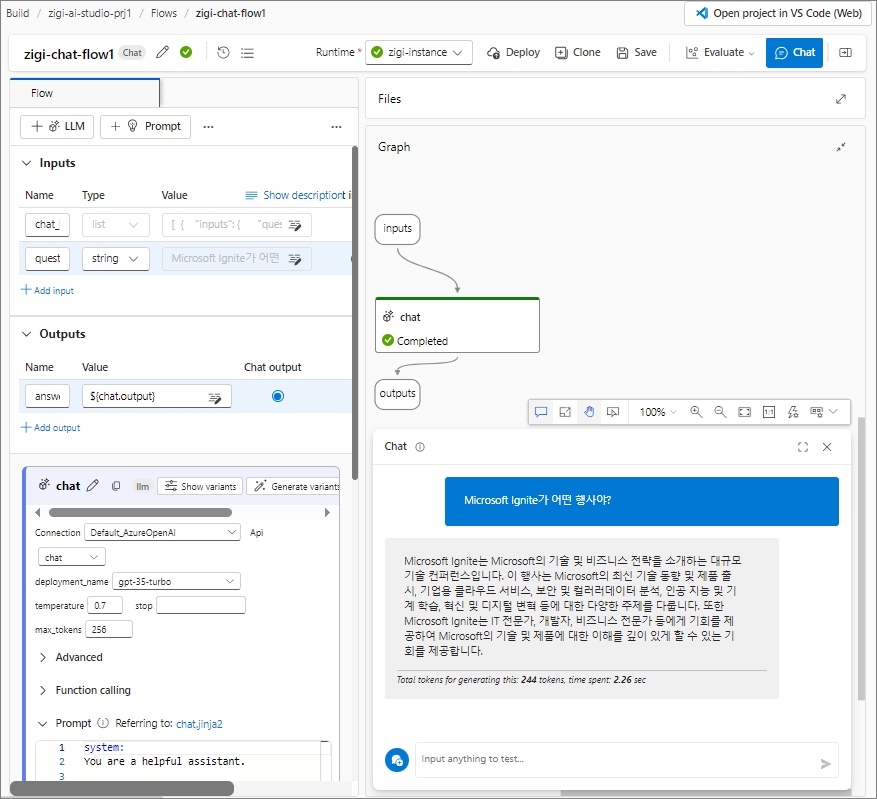Open run history clock icon
877x799 pixels.
(223, 53)
